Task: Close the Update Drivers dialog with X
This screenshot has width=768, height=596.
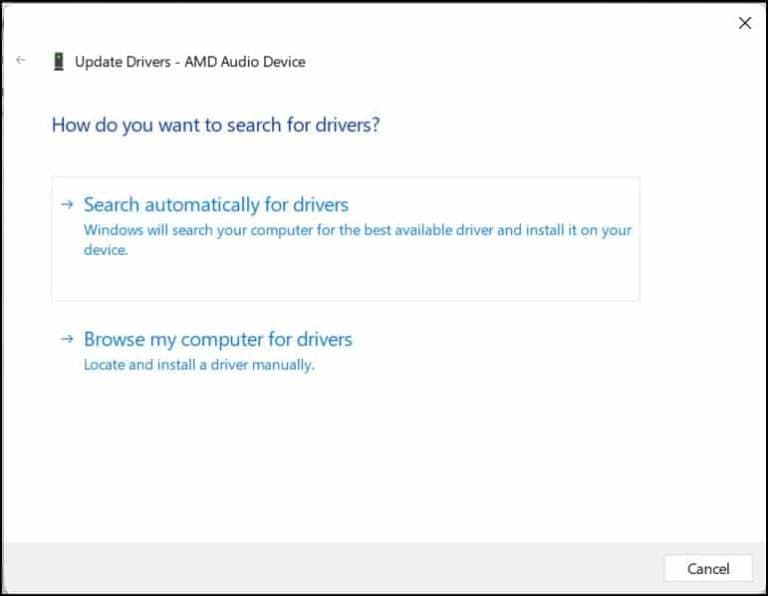Action: 744,23
